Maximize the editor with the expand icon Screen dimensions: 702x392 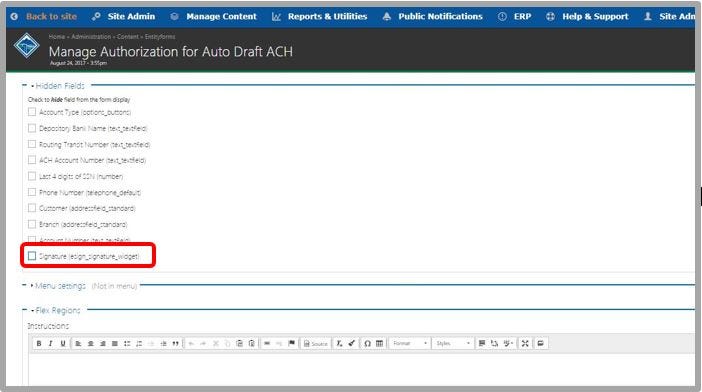[x=525, y=343]
